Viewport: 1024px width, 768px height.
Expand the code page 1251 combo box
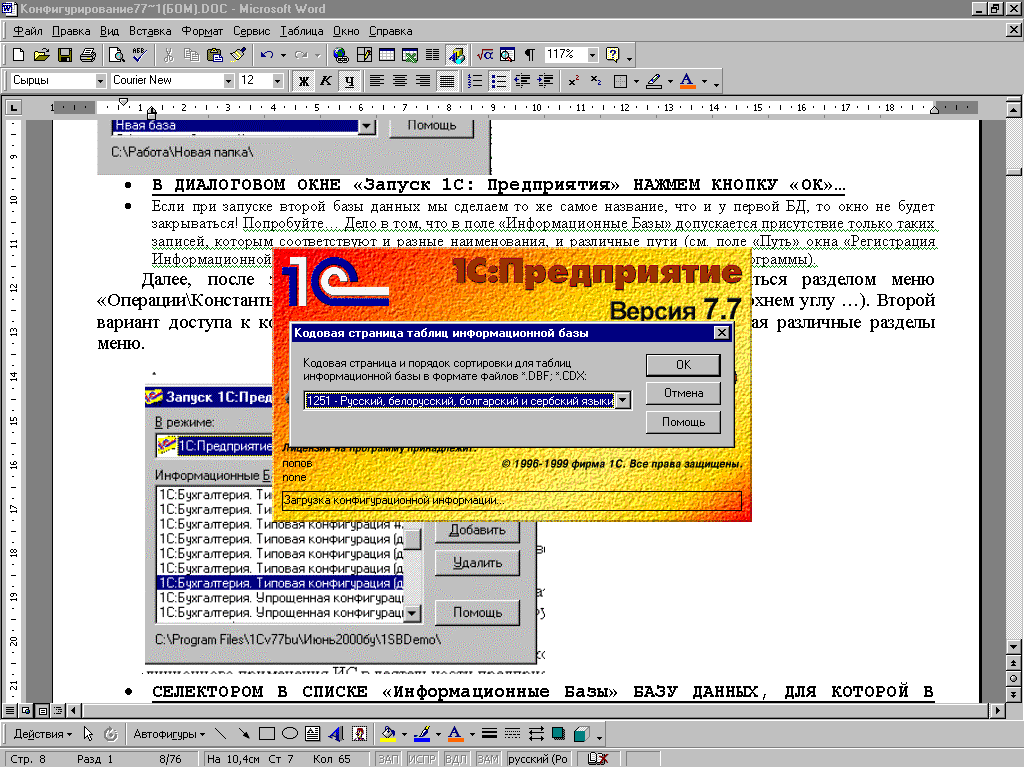(623, 400)
